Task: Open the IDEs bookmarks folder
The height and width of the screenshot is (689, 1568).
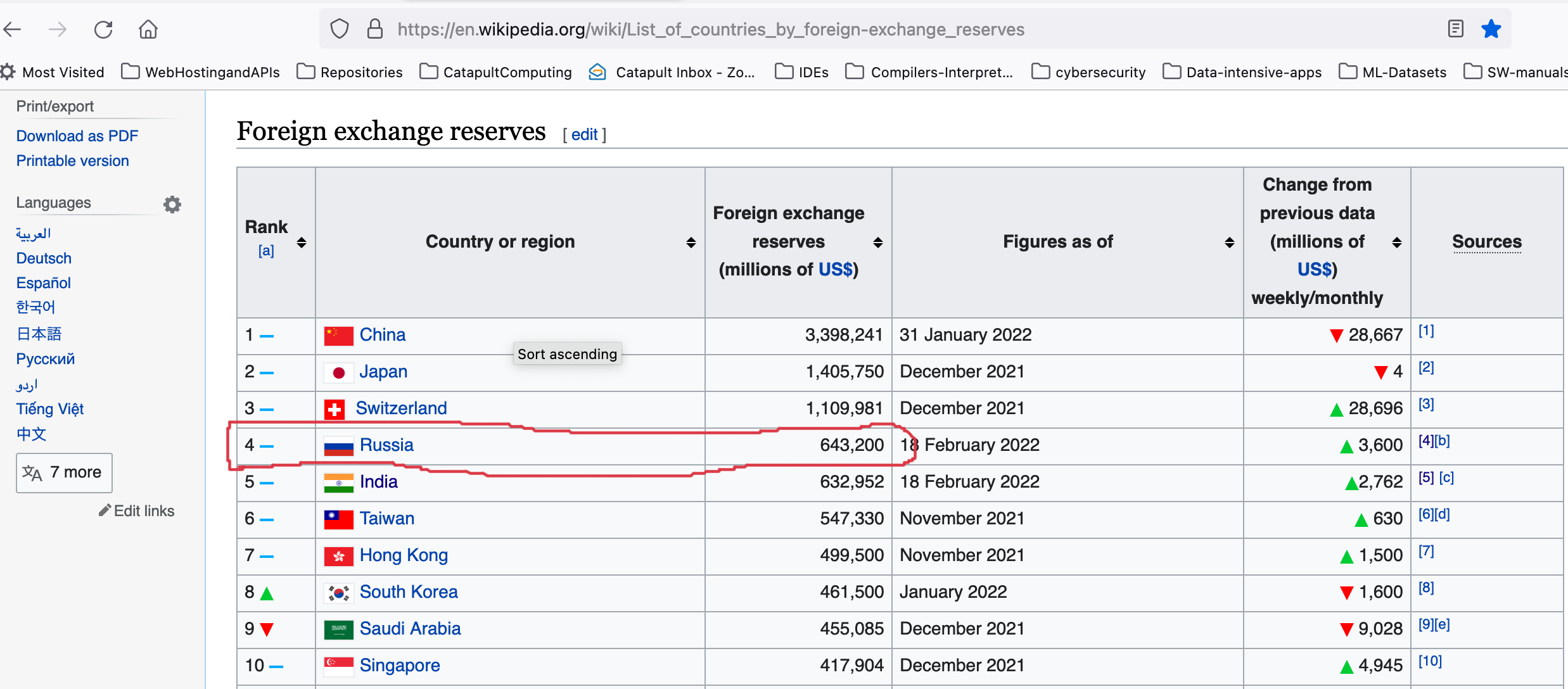Action: pos(802,72)
